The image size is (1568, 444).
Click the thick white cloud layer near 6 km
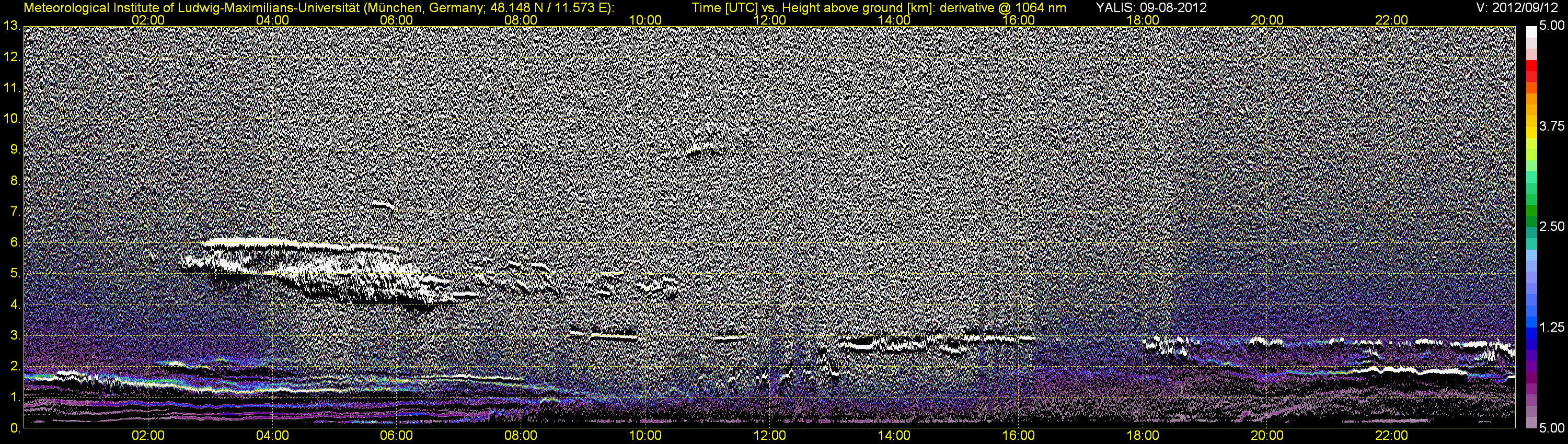(301, 245)
